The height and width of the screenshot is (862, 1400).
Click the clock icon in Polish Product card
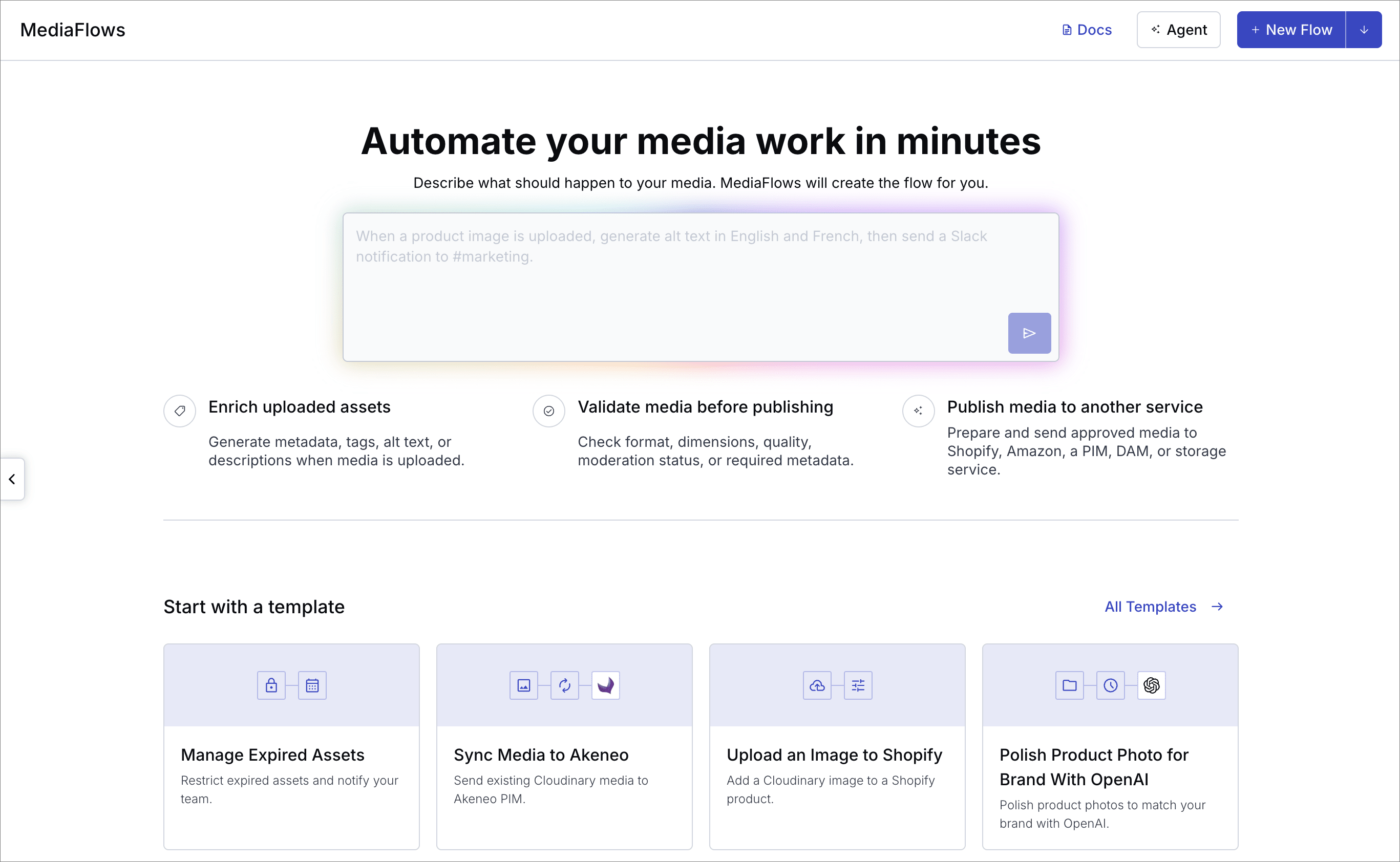pyautogui.click(x=1110, y=685)
